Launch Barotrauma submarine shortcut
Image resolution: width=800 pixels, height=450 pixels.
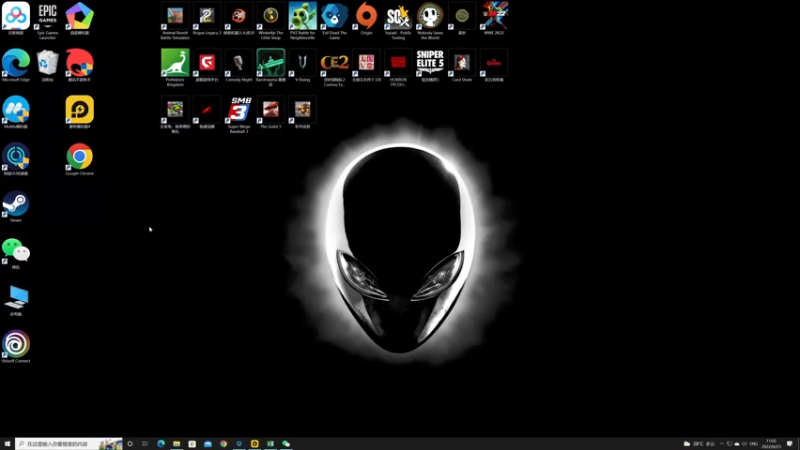click(270, 67)
